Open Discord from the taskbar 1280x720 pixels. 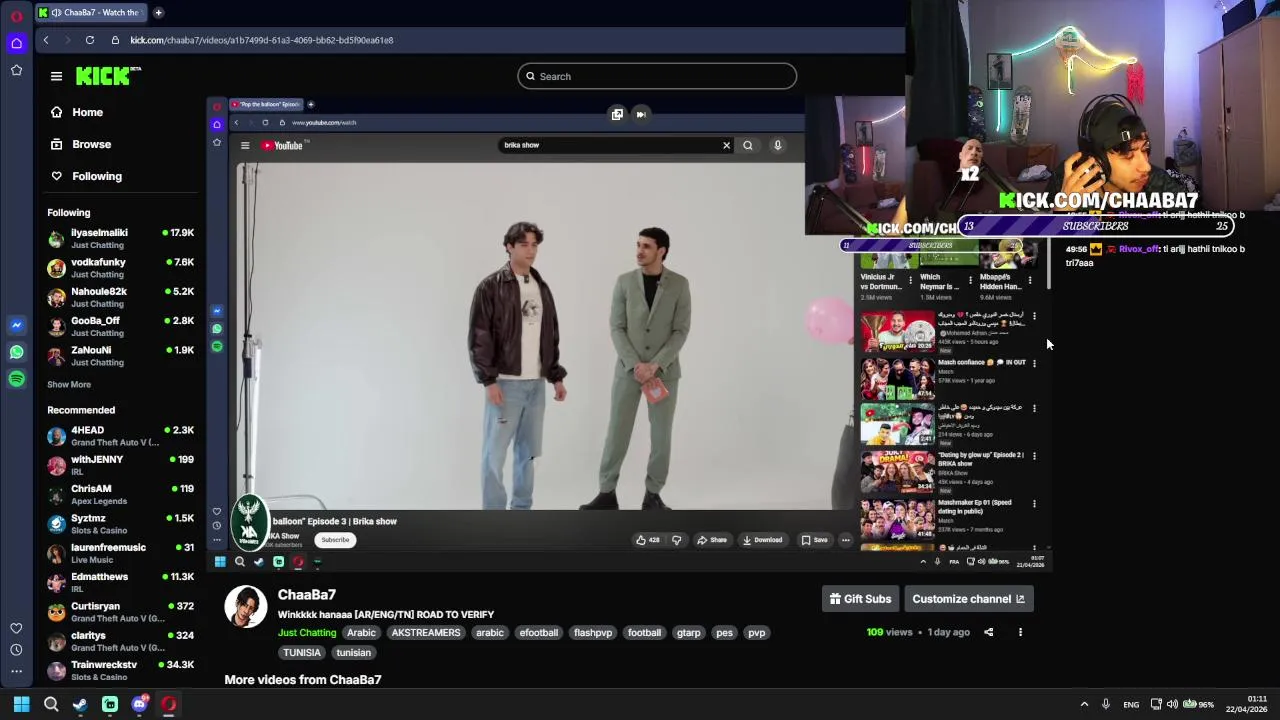tap(140, 704)
